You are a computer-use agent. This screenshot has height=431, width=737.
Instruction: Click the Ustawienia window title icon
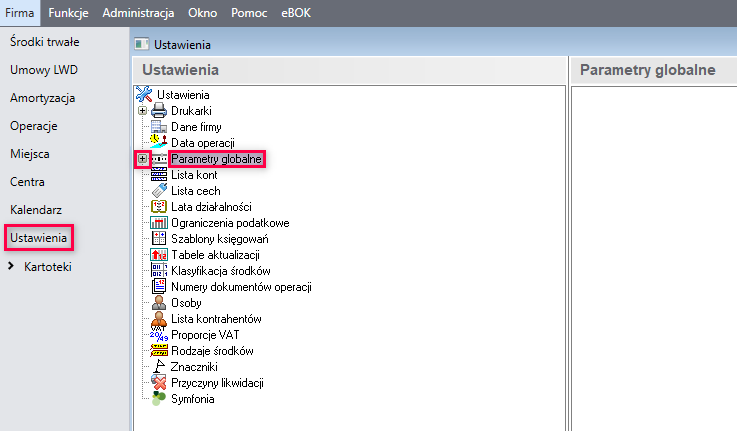pos(141,44)
